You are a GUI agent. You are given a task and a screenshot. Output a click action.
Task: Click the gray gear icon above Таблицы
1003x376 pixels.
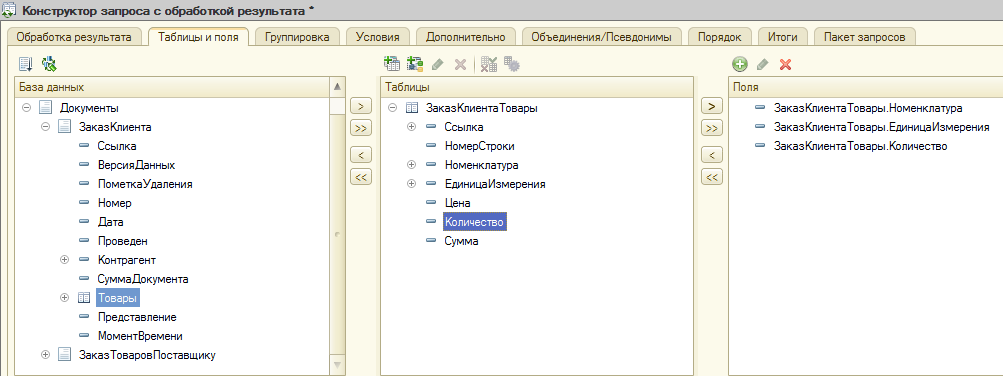511,63
